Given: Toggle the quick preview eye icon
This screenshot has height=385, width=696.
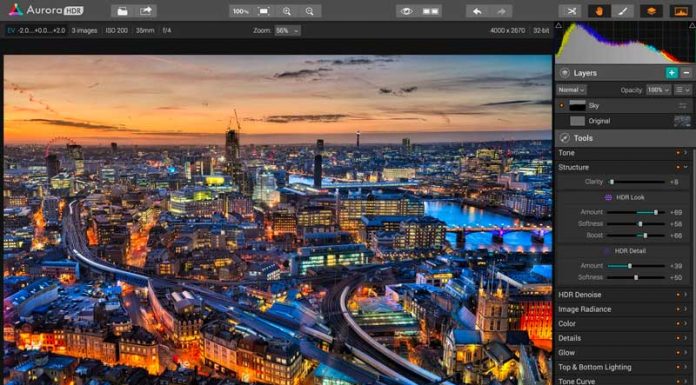Looking at the screenshot, I should point(407,11).
